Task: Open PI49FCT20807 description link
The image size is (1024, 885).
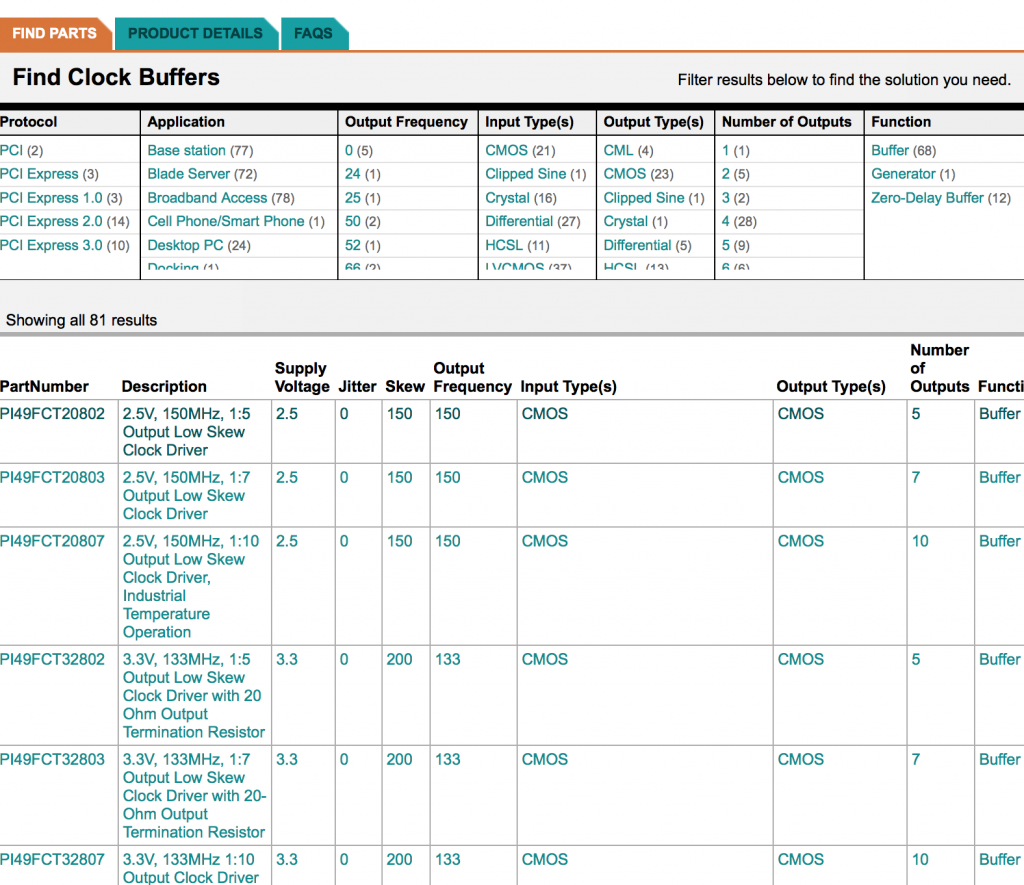Action: (190, 586)
